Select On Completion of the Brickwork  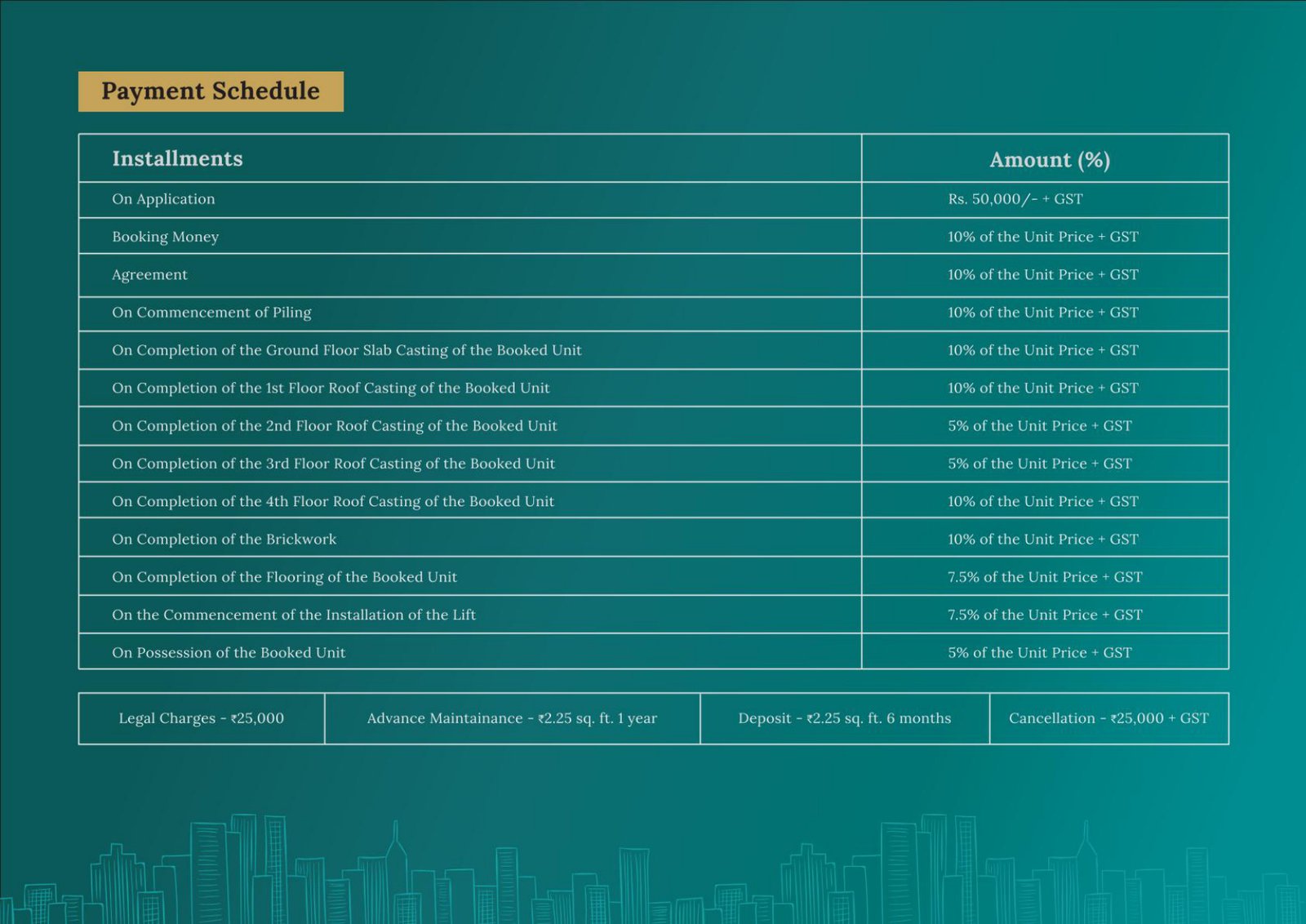(224, 540)
